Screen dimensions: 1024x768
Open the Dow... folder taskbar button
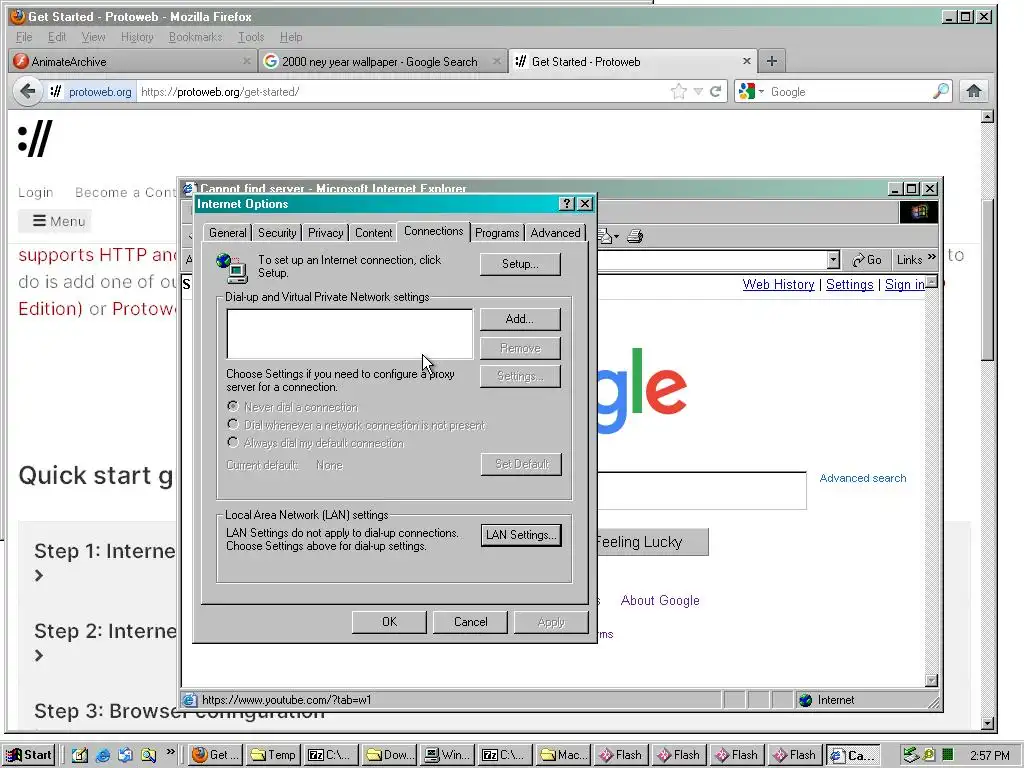pos(389,755)
